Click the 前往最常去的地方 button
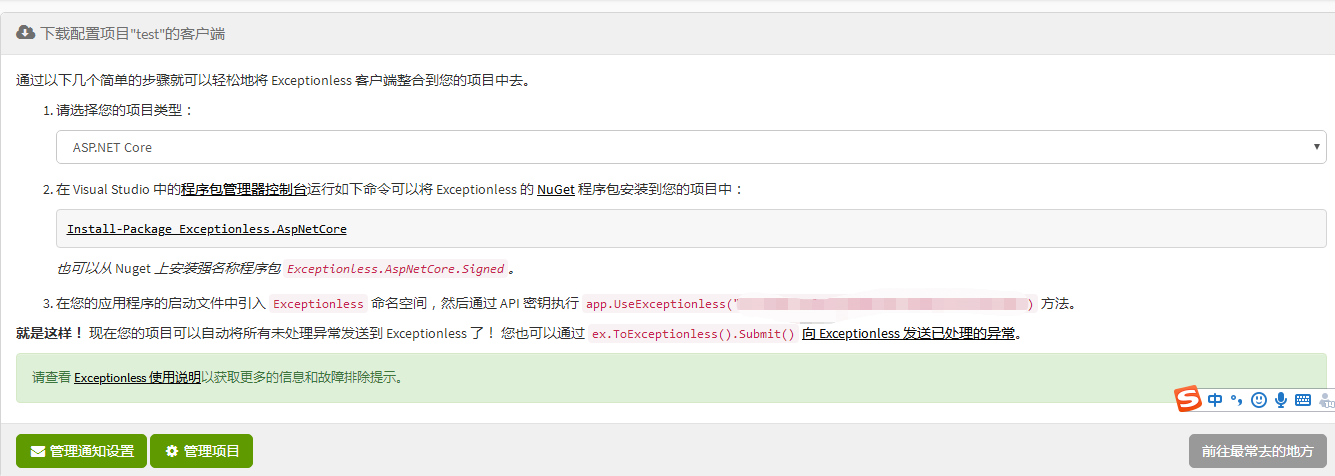Screen dimensions: 1335x476 [1258, 451]
